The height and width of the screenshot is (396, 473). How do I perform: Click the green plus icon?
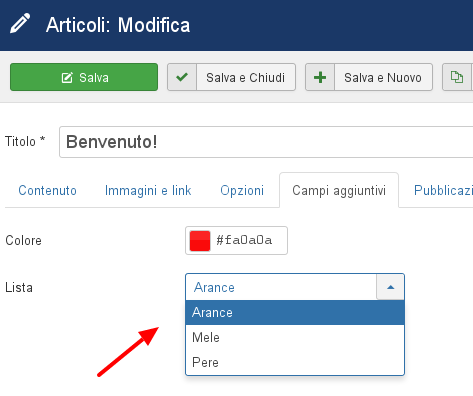click(x=320, y=77)
